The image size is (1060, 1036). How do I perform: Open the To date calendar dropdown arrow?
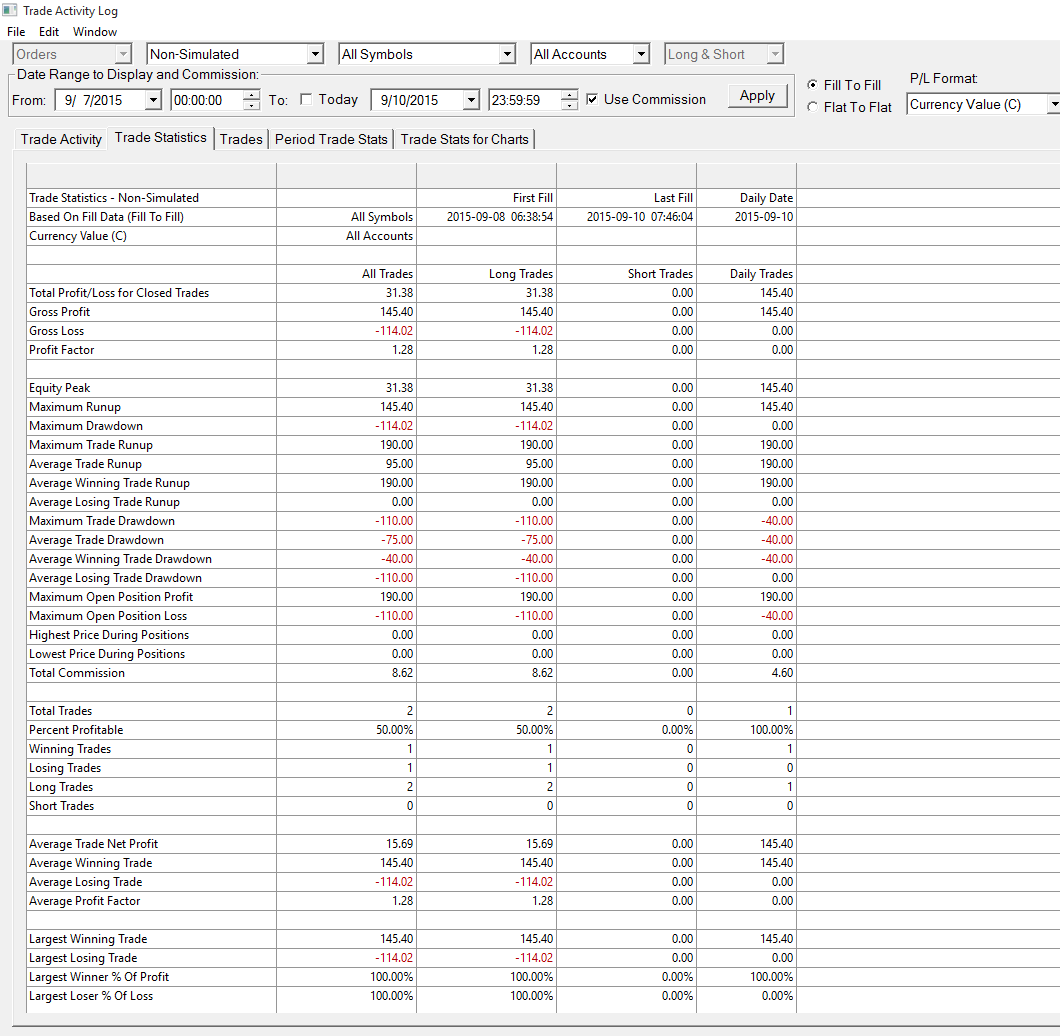pos(471,100)
